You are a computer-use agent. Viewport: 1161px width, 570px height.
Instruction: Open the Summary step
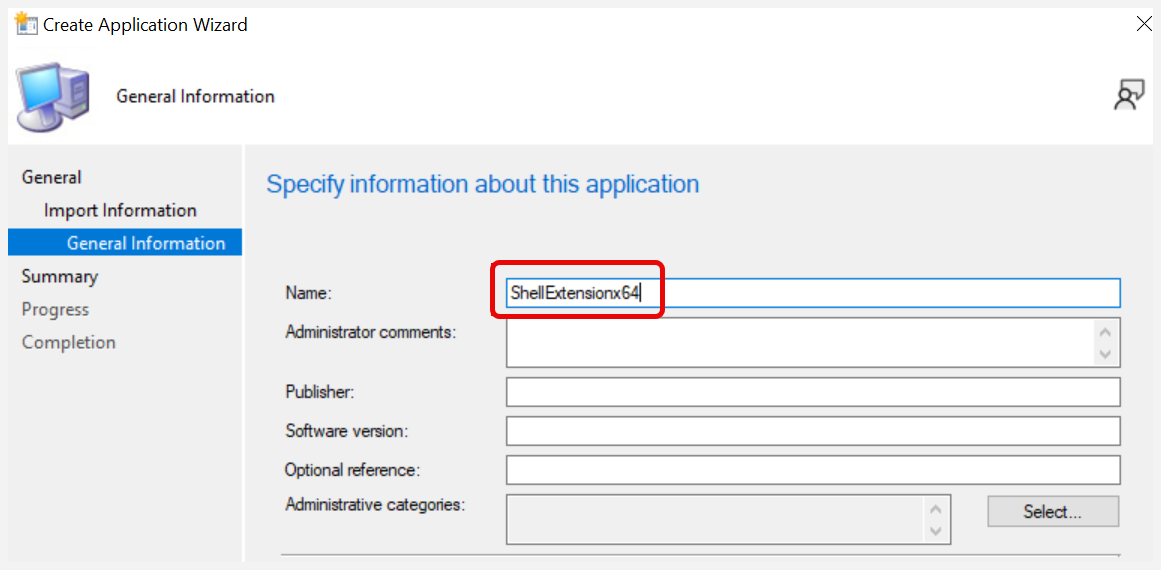point(59,277)
